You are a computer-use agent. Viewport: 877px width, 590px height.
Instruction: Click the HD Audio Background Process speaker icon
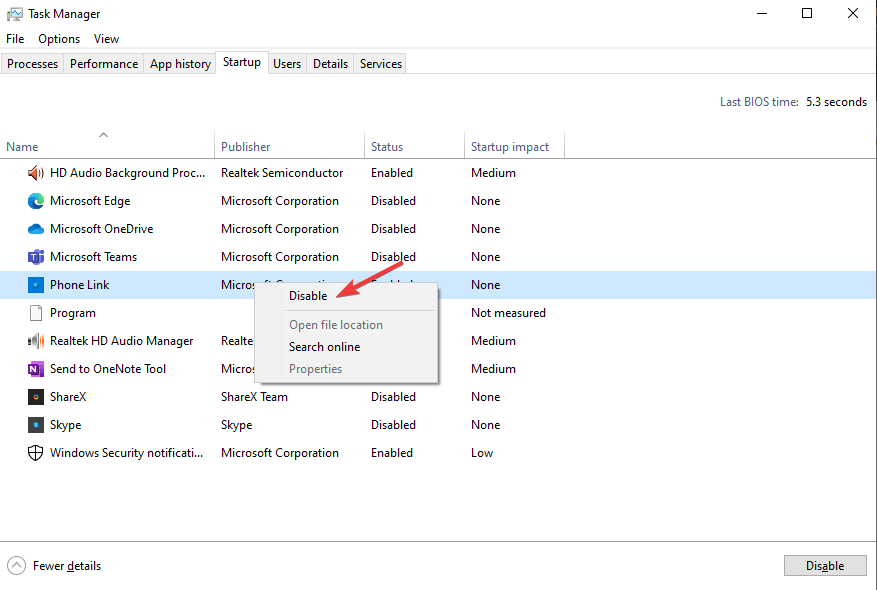pos(36,173)
